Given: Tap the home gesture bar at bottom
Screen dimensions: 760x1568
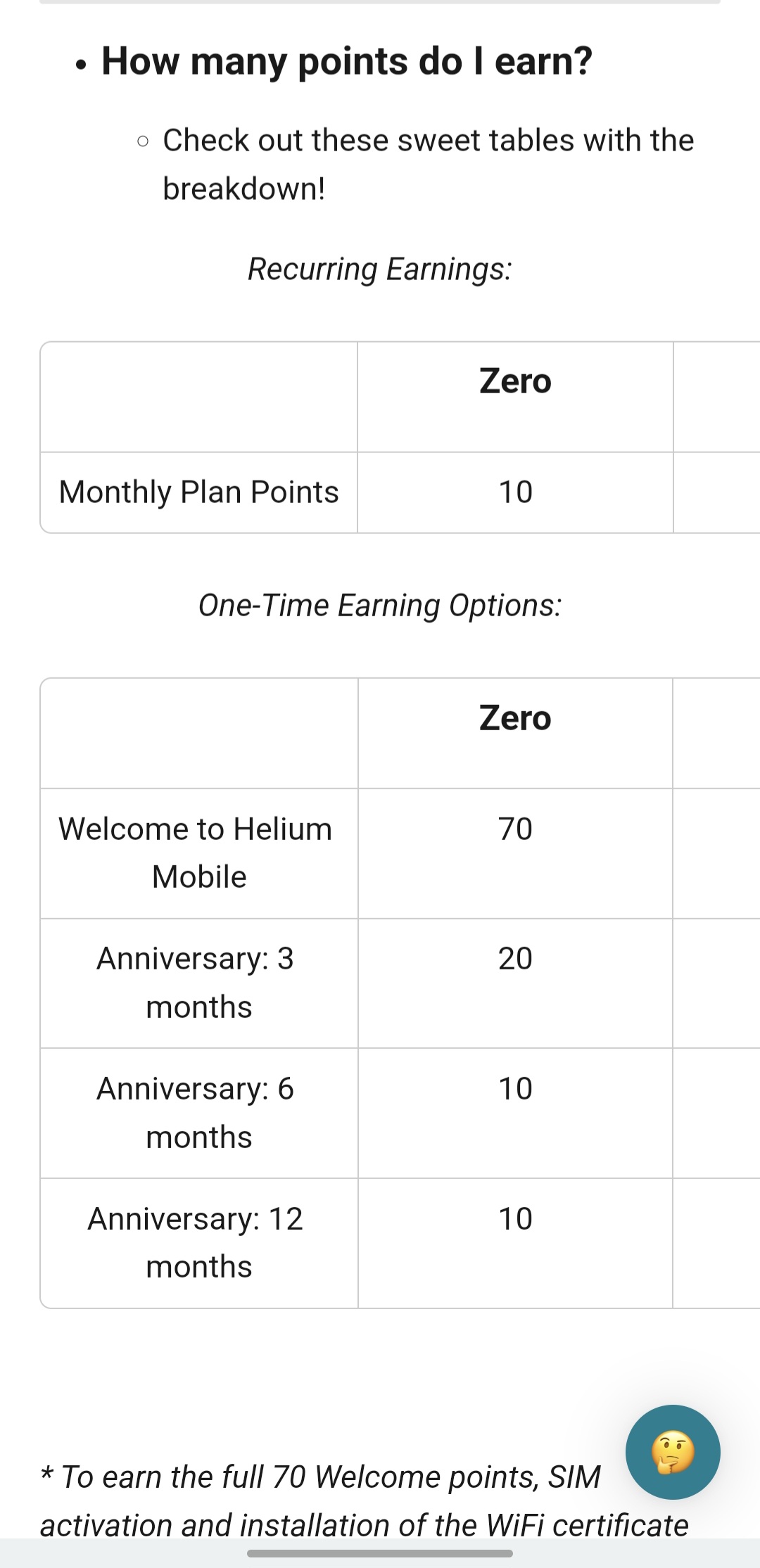Looking at the screenshot, I should (x=380, y=1553).
